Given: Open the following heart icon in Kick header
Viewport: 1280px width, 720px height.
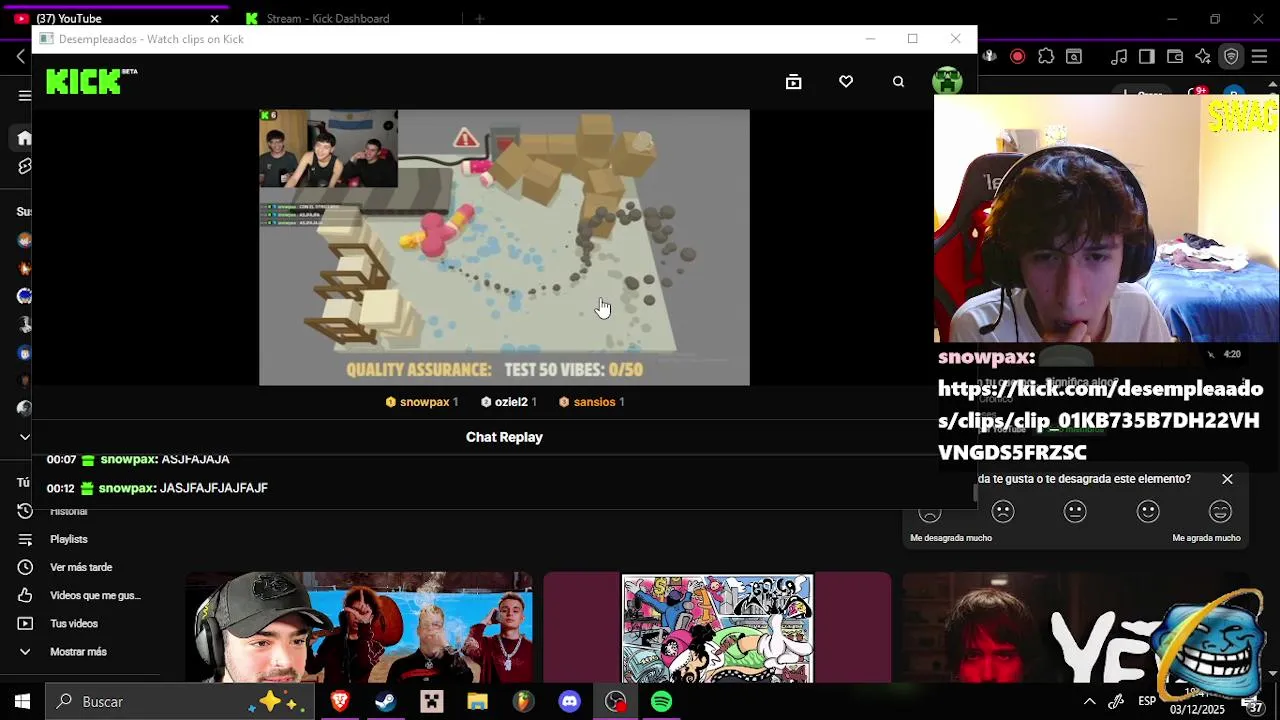Looking at the screenshot, I should tap(846, 82).
